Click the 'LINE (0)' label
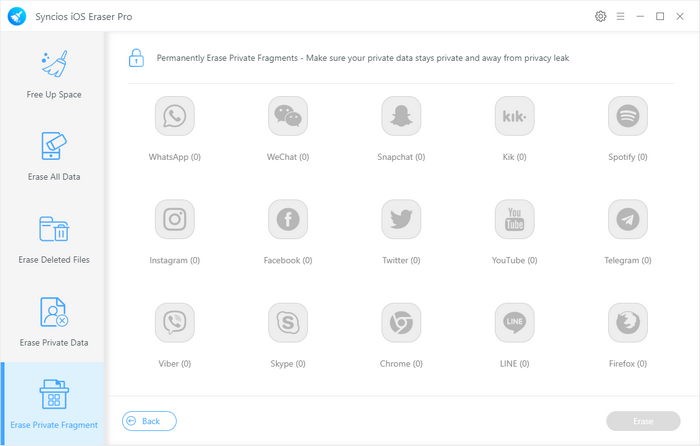The image size is (700, 446). point(514,364)
